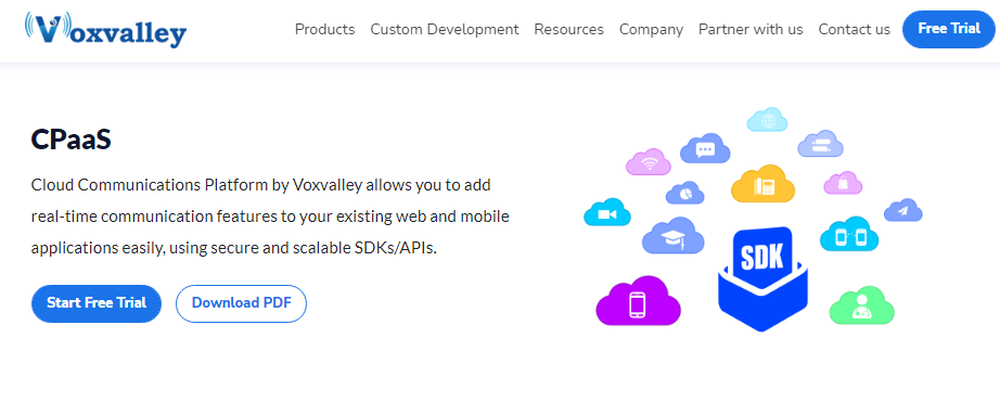The height and width of the screenshot is (394, 1000).
Task: Click the list bars cloud icon
Action: click(x=820, y=144)
